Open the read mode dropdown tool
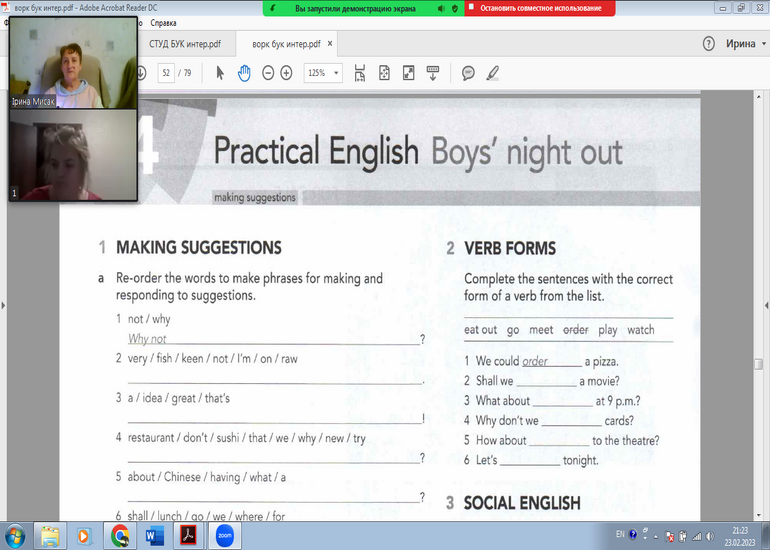770x550 pixels. point(433,73)
